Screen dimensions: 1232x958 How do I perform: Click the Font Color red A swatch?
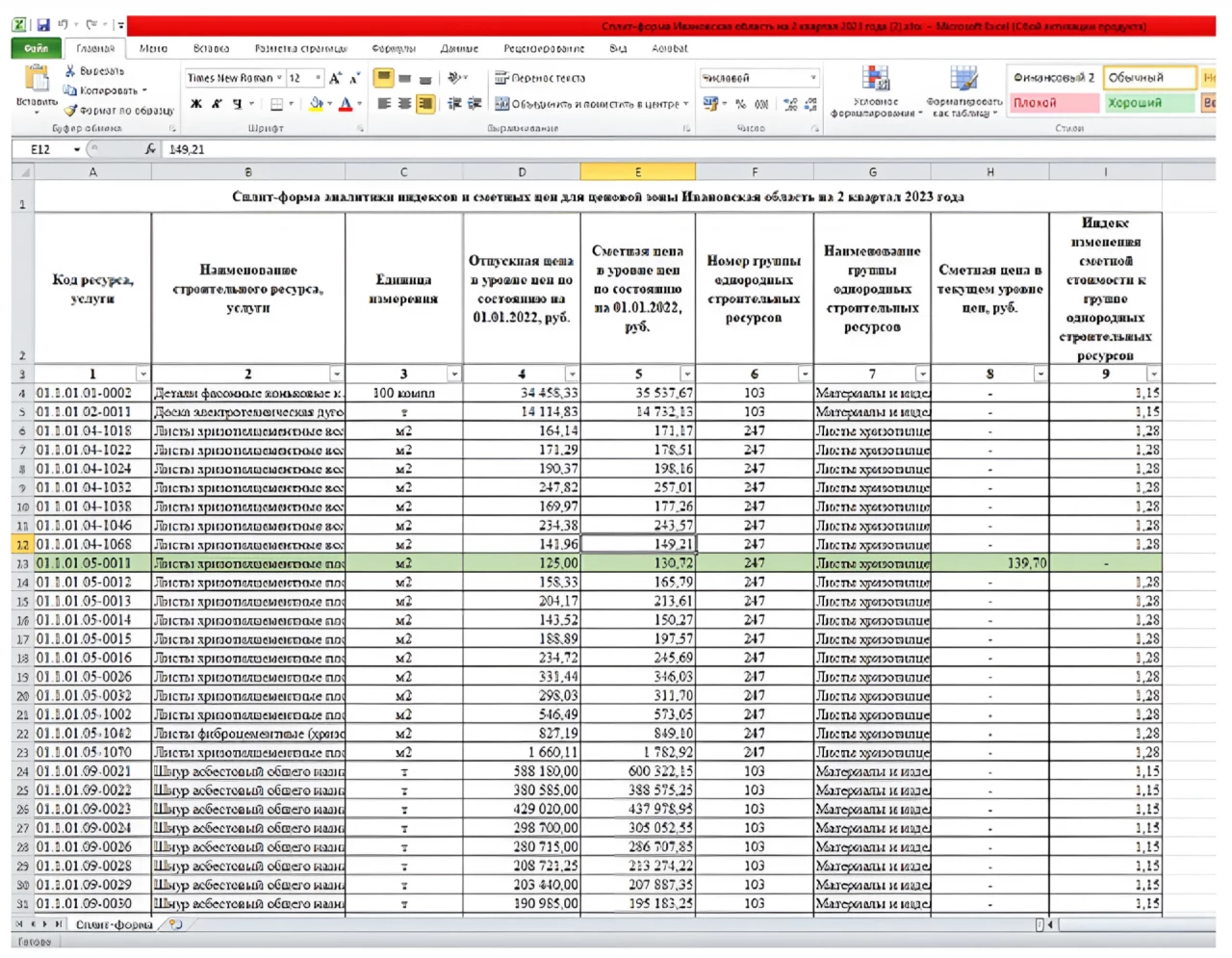(346, 104)
